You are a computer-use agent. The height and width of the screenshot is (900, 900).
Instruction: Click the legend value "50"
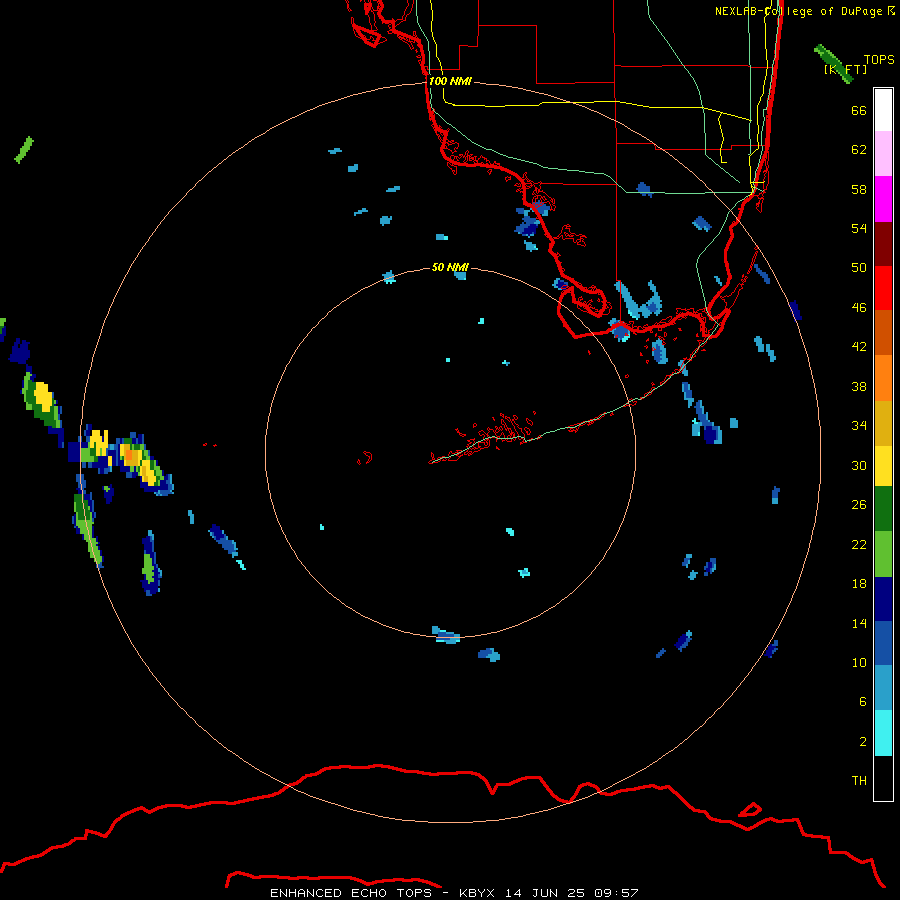[859, 267]
